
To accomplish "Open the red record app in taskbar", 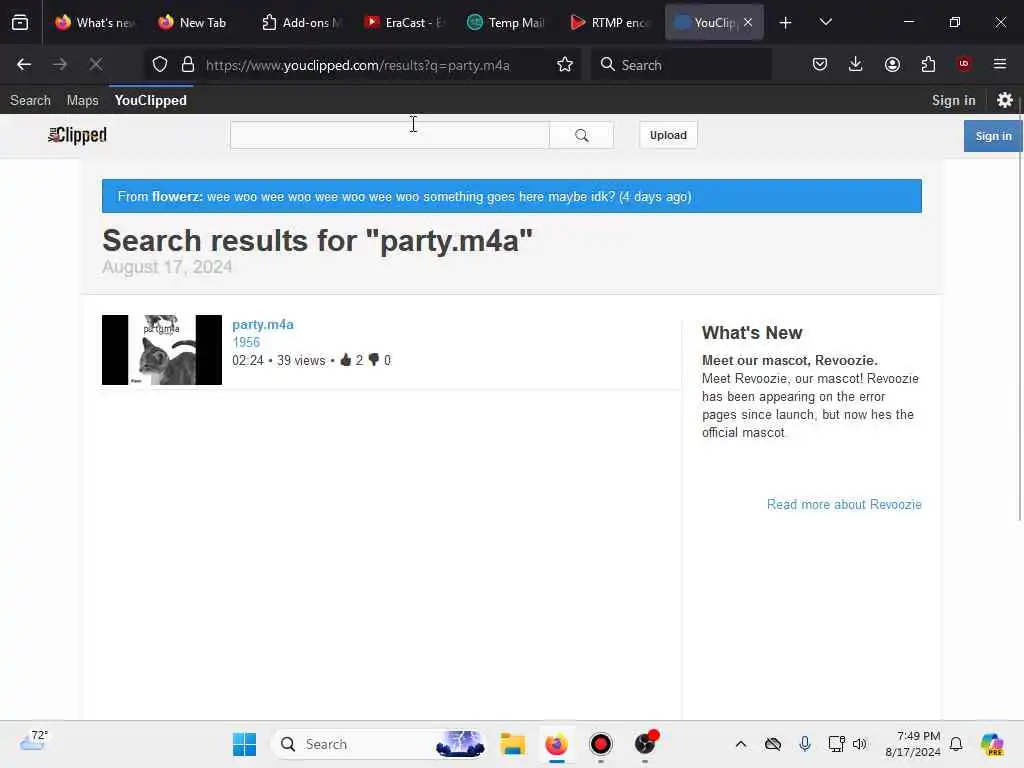I will pyautogui.click(x=600, y=744).
